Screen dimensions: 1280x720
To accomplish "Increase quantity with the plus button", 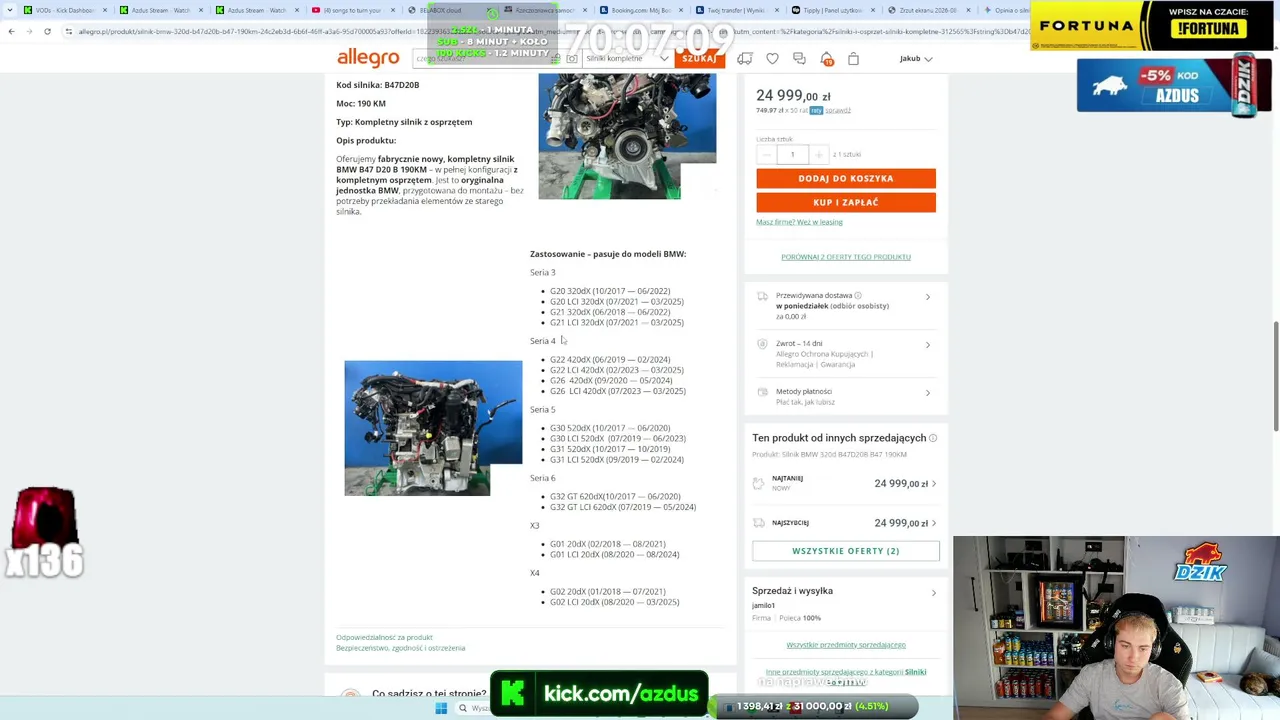I will point(818,154).
